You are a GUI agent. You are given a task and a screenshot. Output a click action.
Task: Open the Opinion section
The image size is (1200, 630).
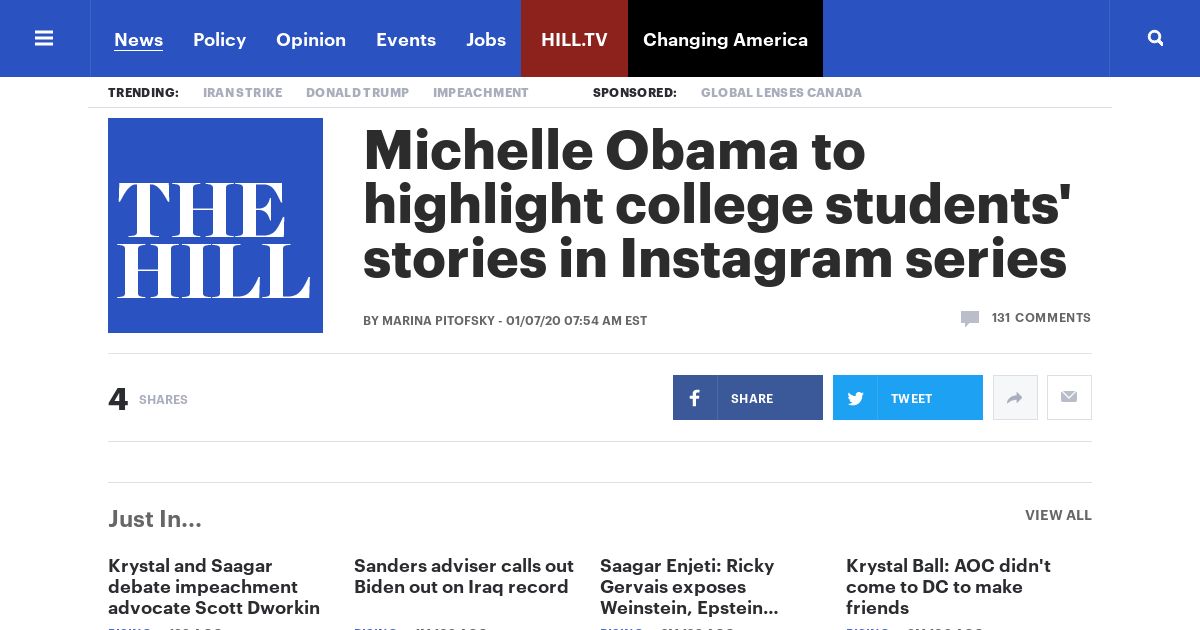coord(311,40)
